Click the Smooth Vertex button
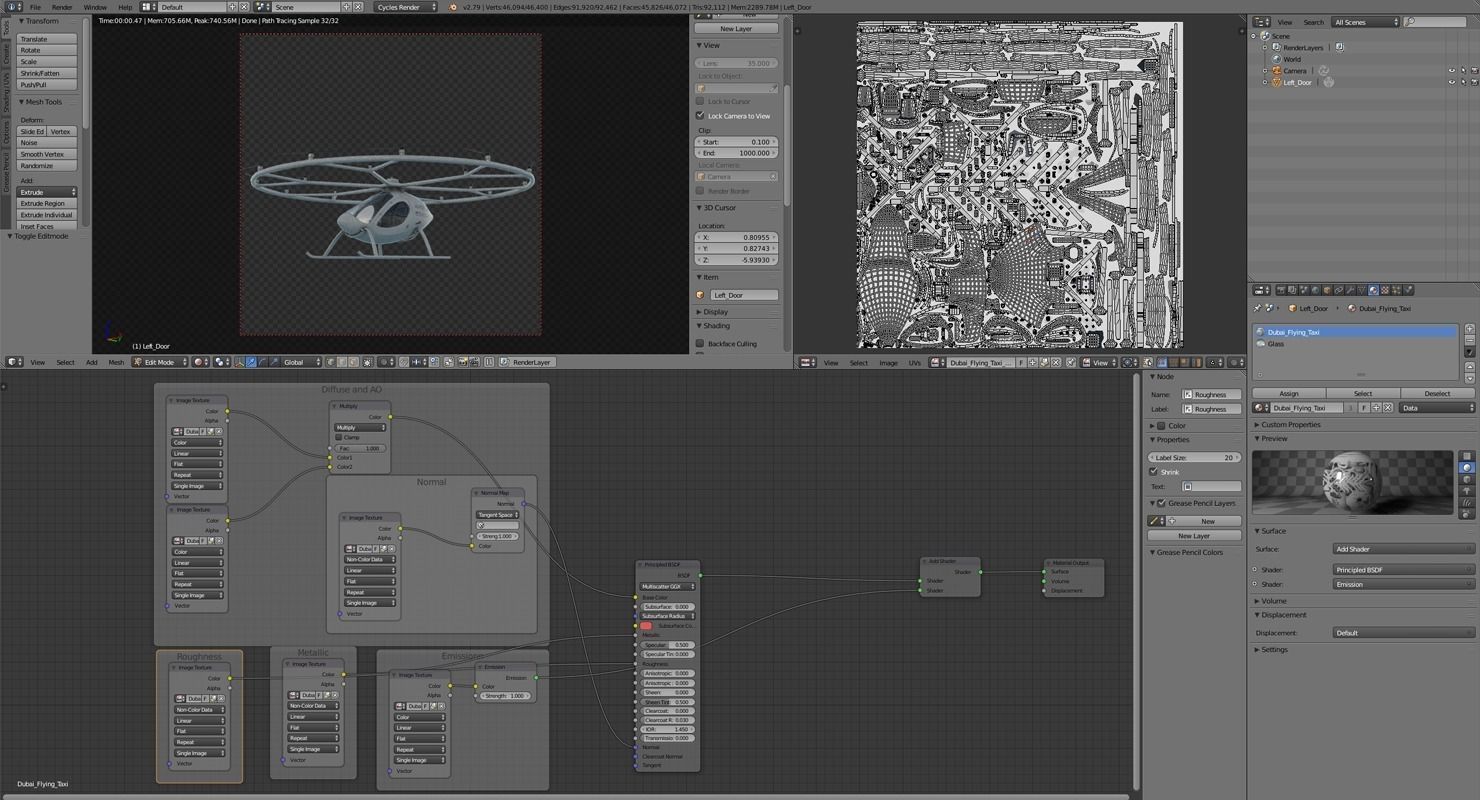The height and width of the screenshot is (800, 1480). 47,154
